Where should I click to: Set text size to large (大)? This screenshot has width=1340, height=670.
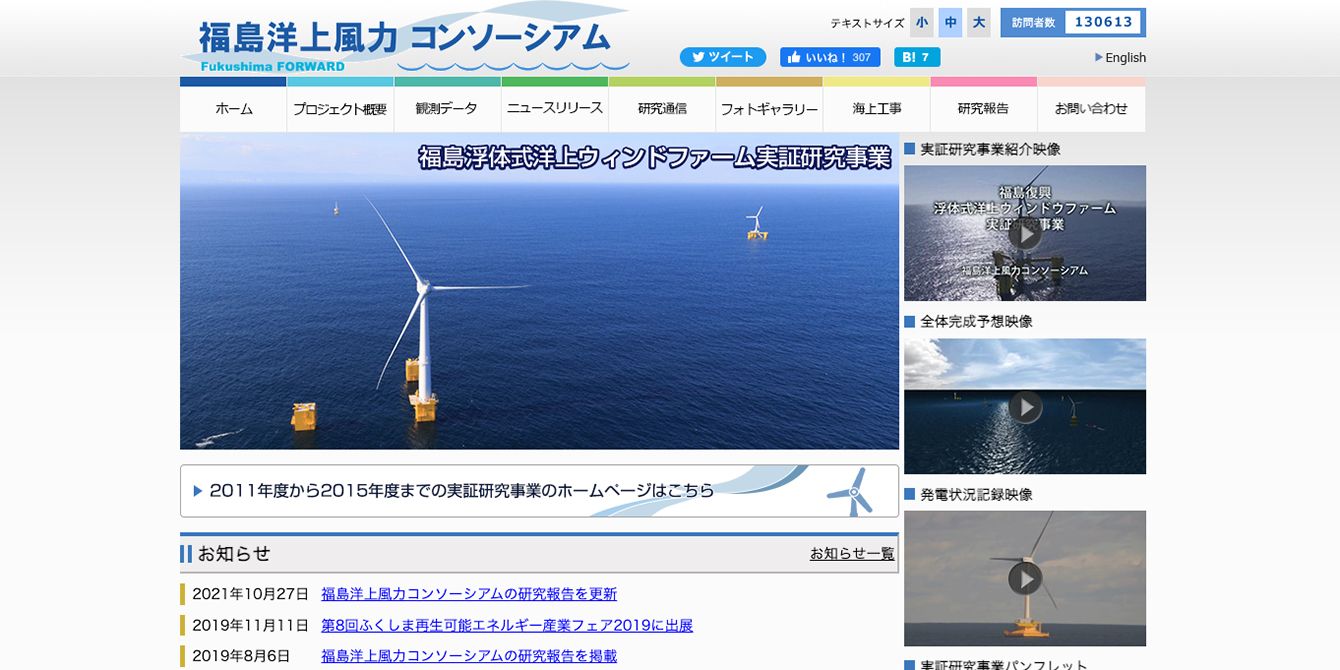(x=978, y=22)
